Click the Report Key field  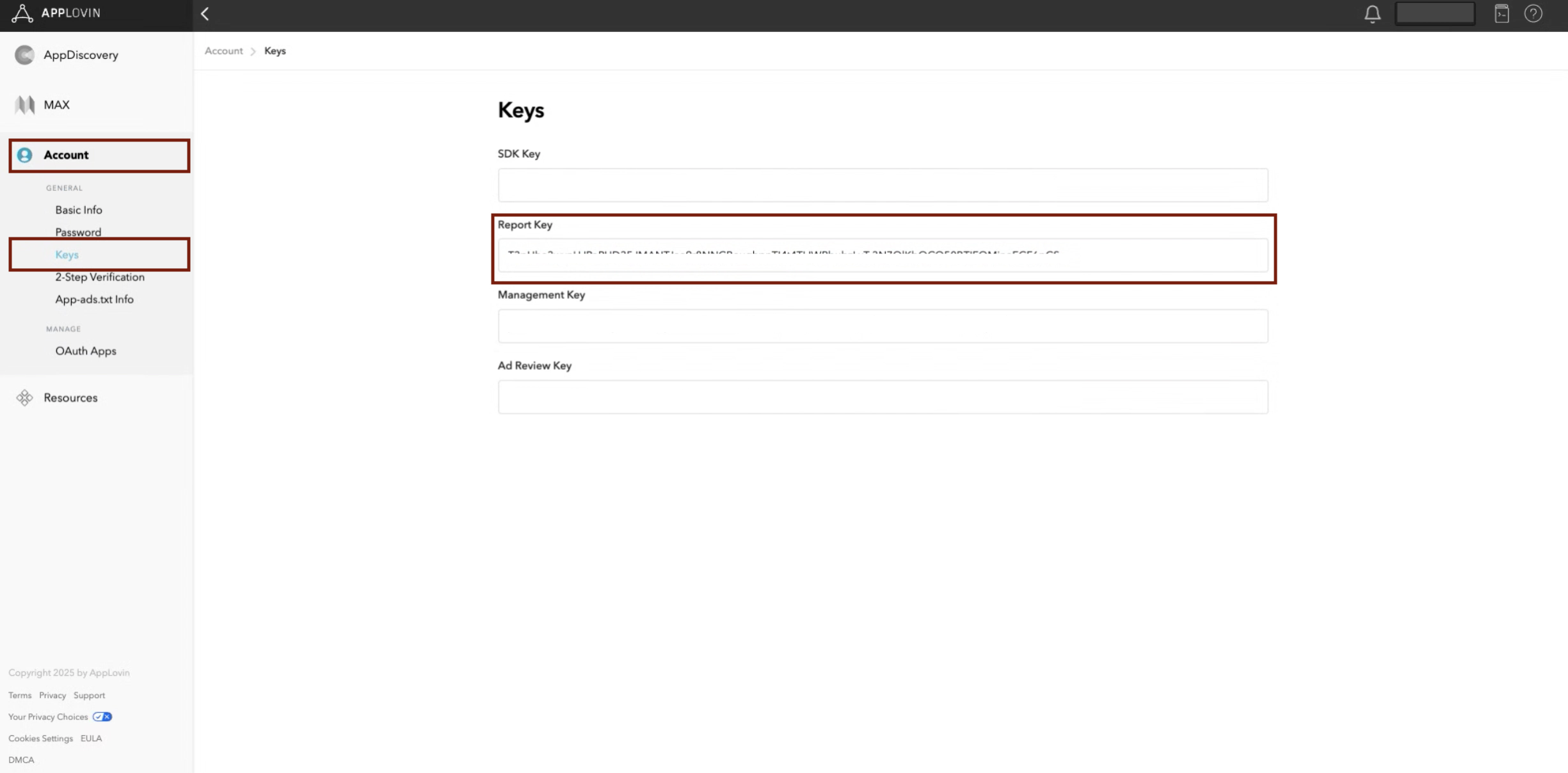pyautogui.click(x=883, y=255)
